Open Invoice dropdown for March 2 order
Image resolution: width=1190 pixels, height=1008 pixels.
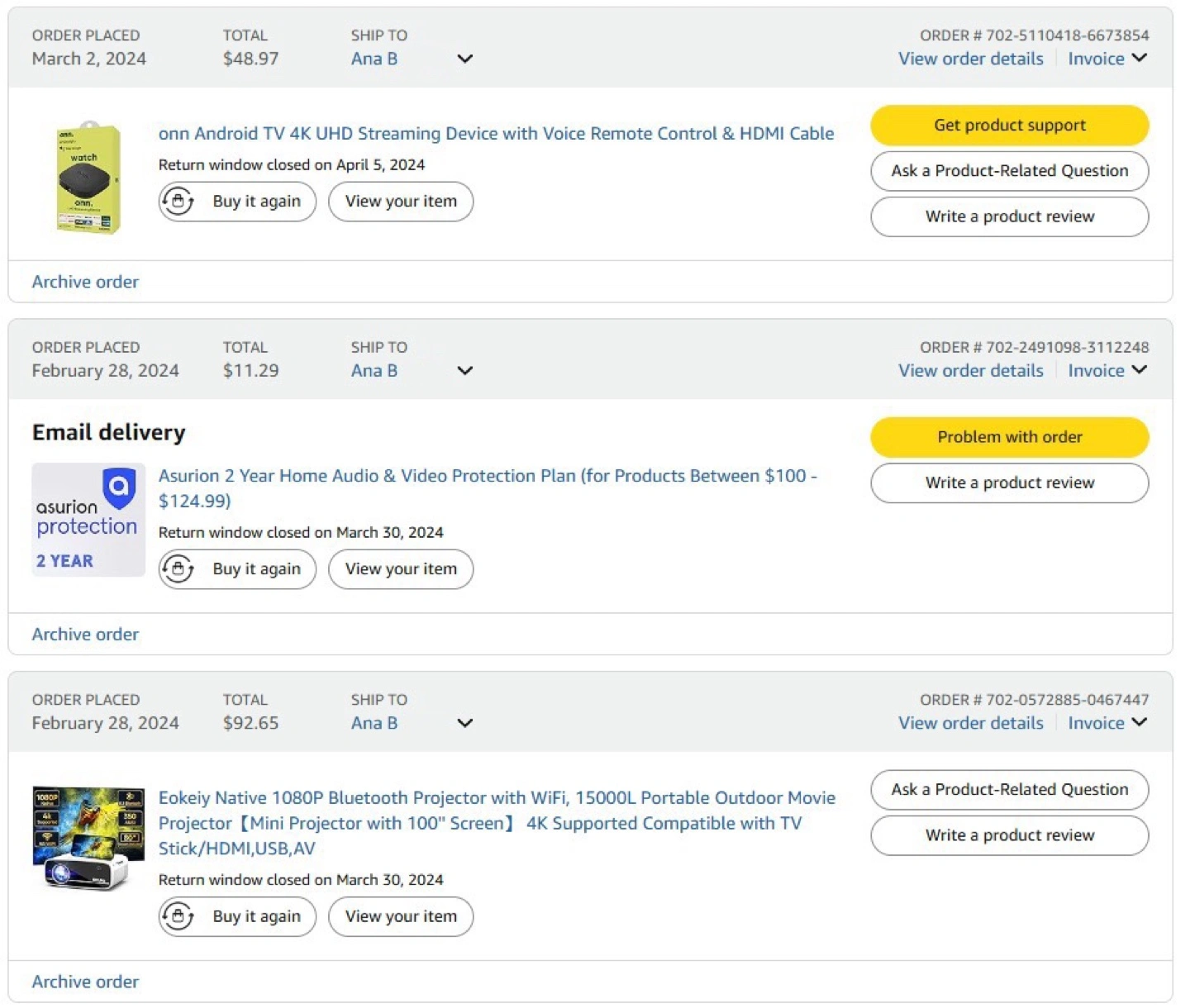click(1107, 59)
